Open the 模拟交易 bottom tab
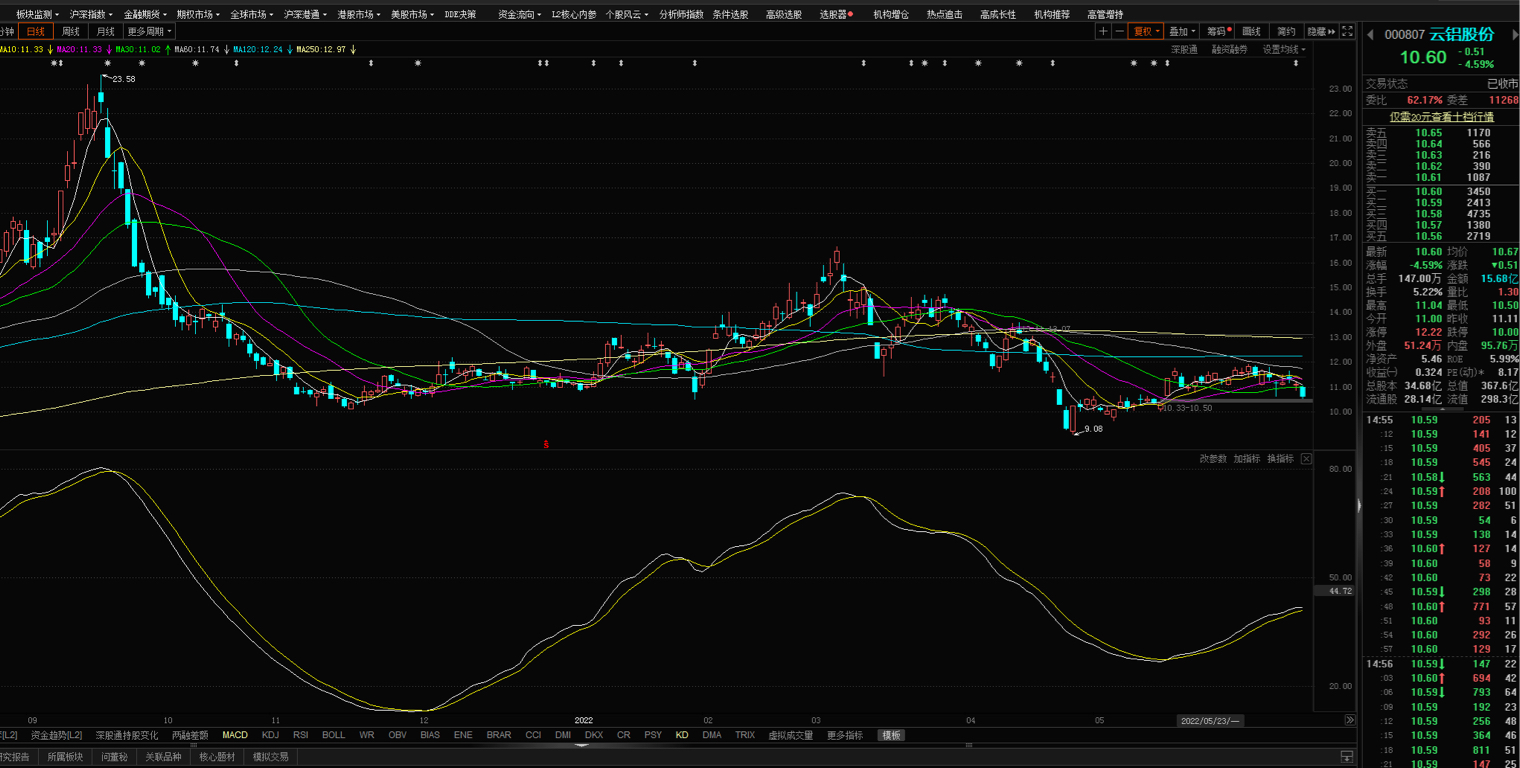 pos(270,757)
